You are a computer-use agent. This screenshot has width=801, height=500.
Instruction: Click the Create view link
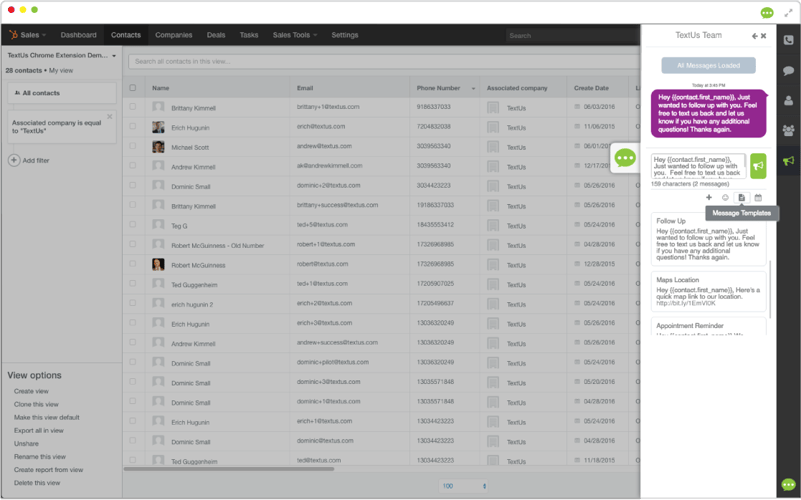31,391
